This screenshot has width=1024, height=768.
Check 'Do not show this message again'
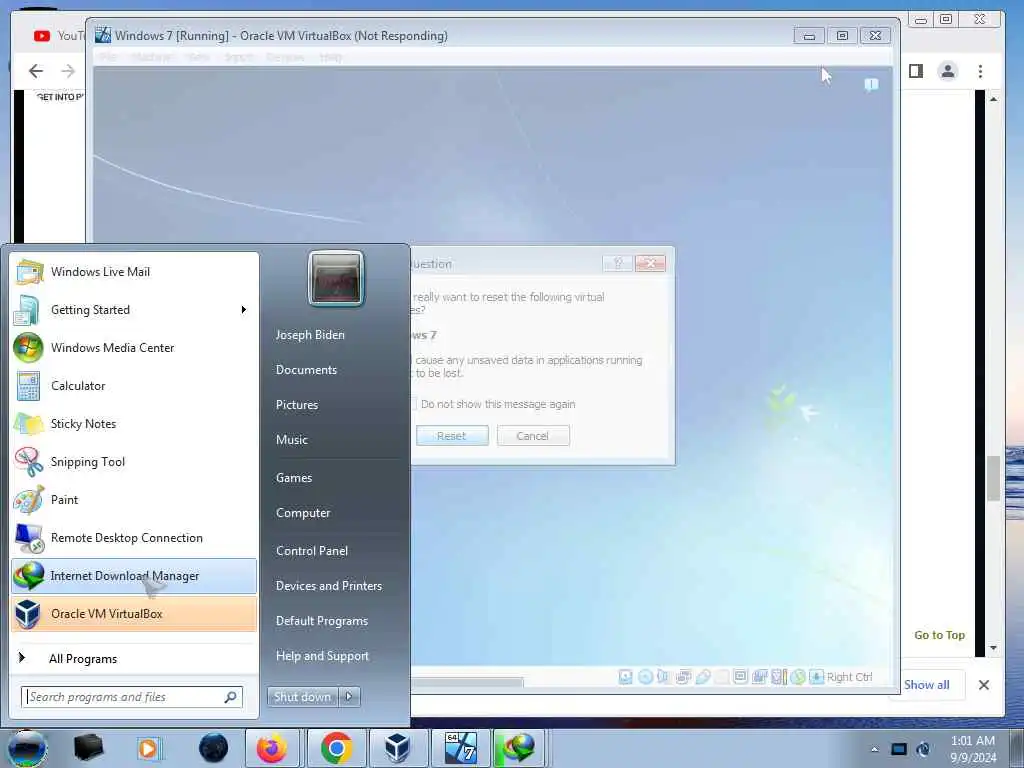494,404
